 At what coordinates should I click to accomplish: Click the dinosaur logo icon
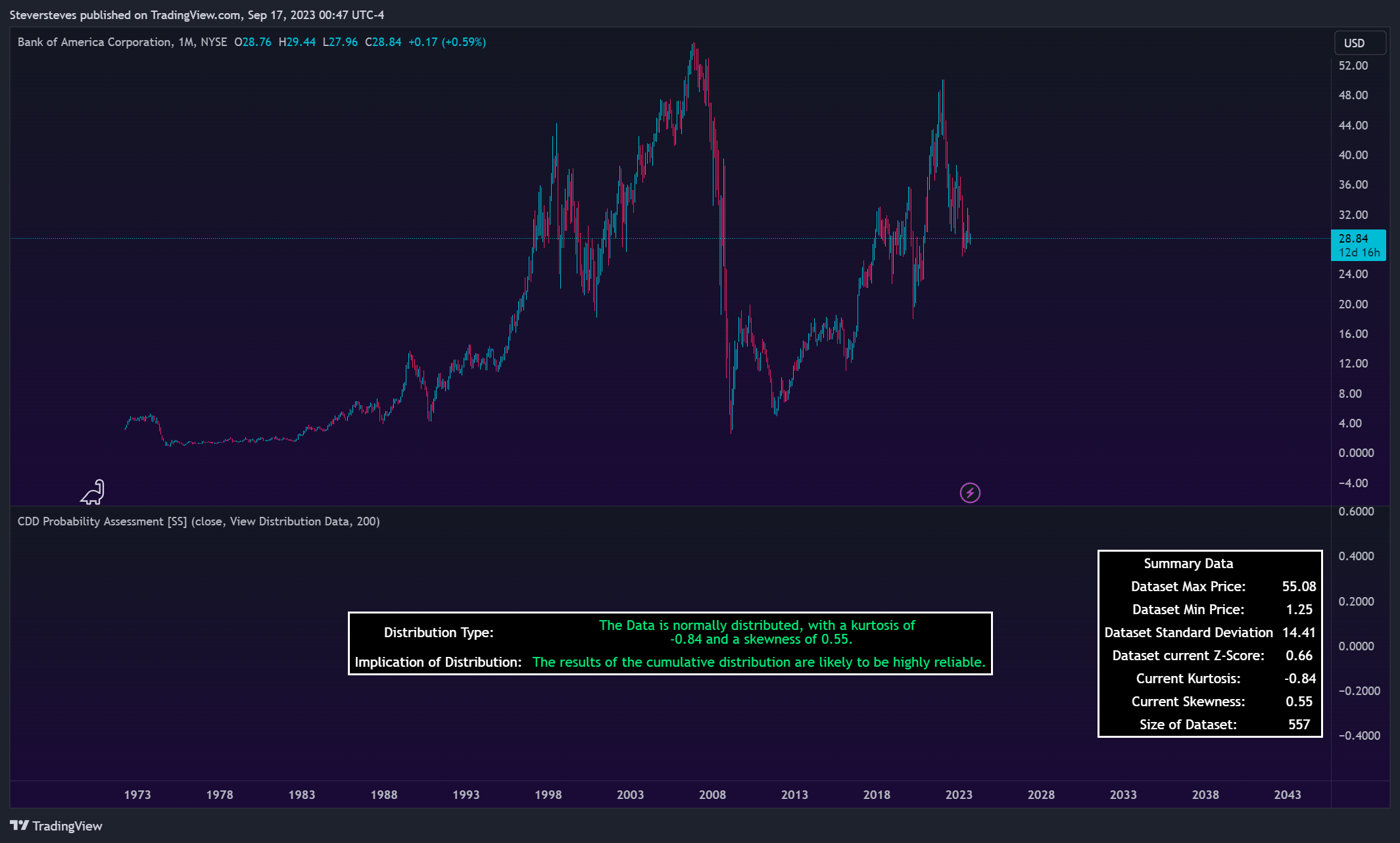click(x=93, y=492)
